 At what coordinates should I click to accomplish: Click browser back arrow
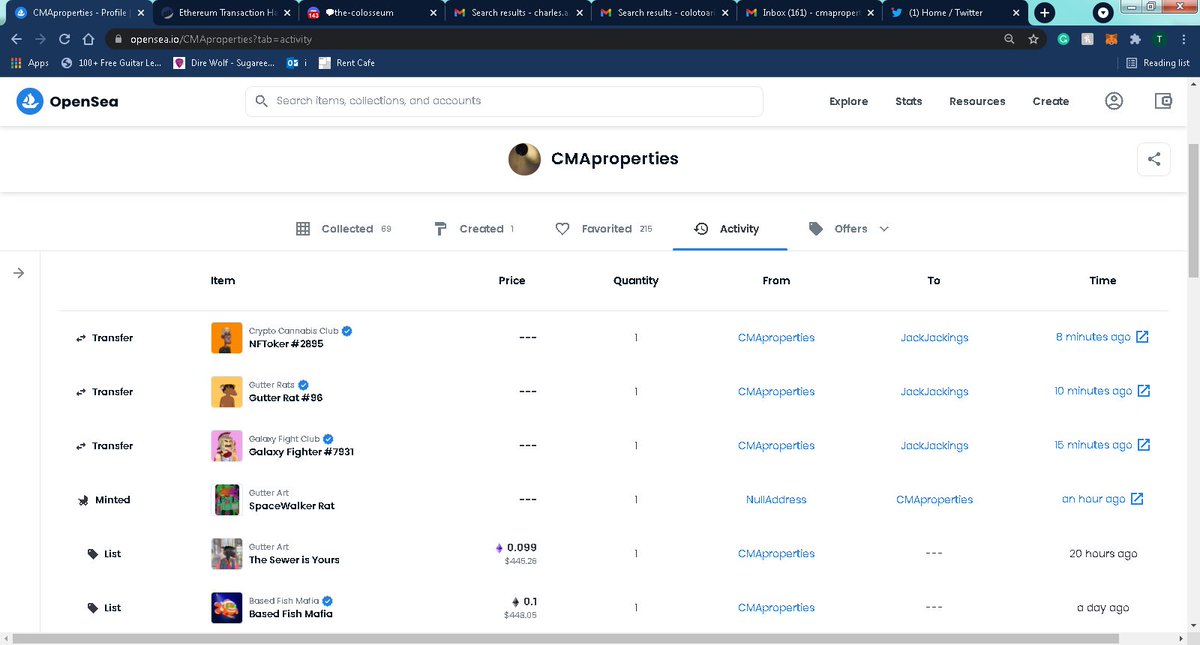point(16,39)
